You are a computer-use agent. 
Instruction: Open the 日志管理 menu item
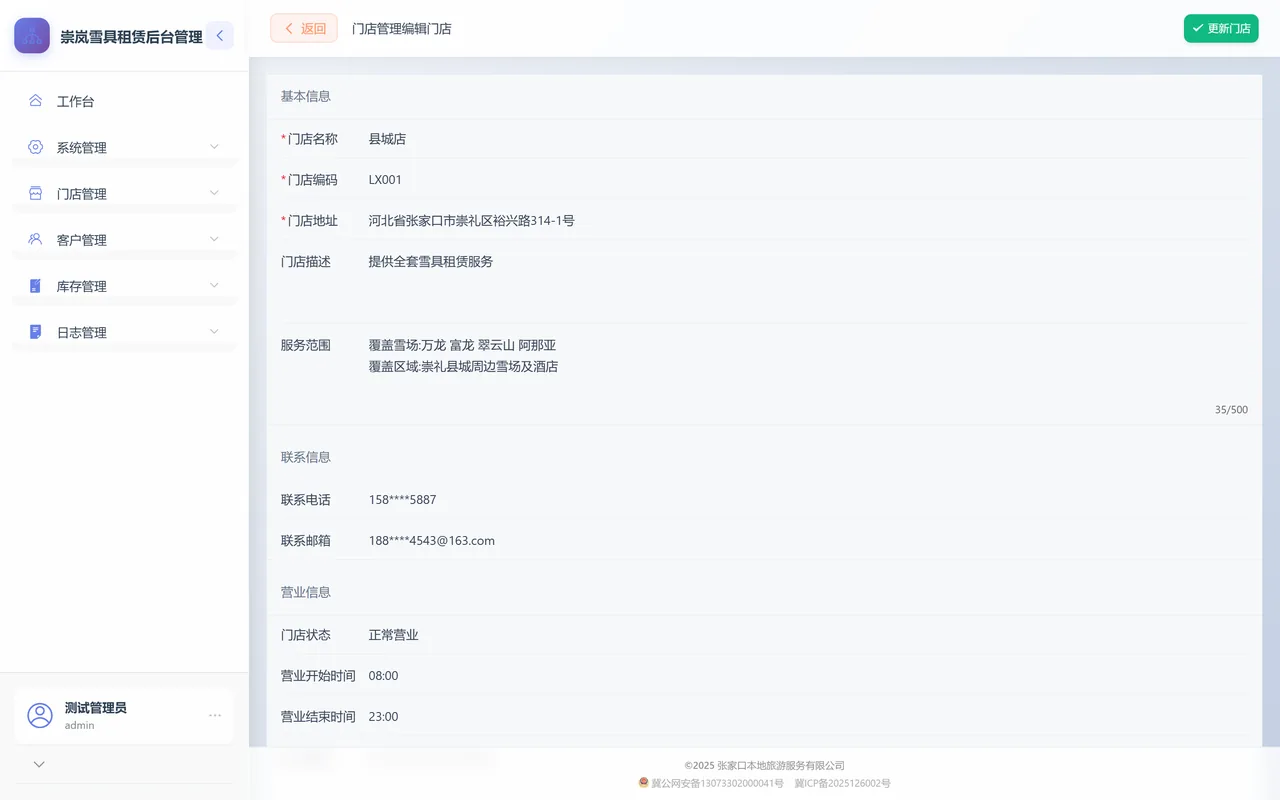click(x=124, y=332)
